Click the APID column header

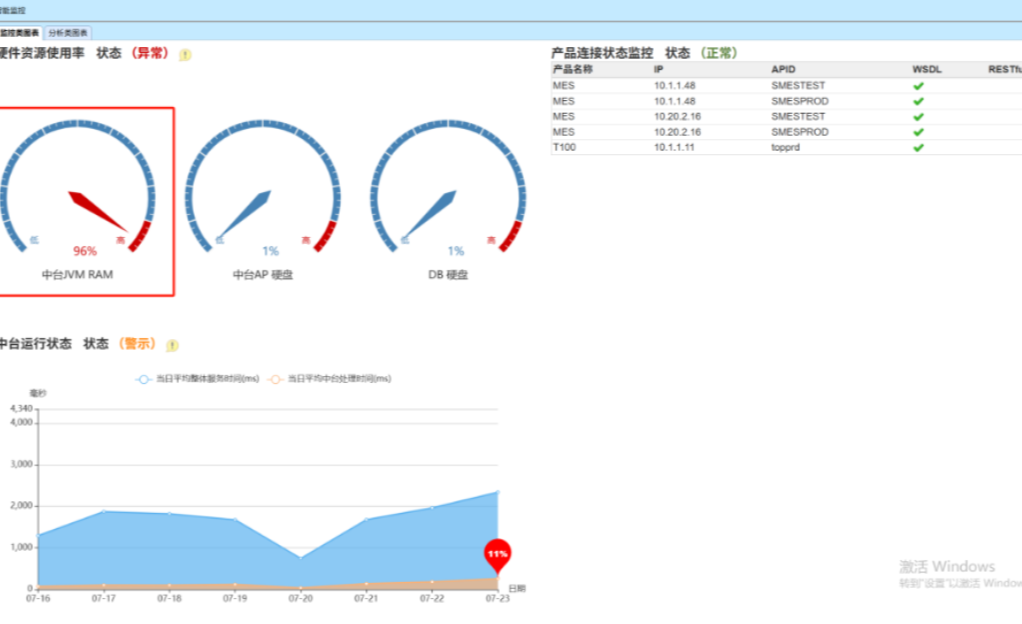[783, 70]
